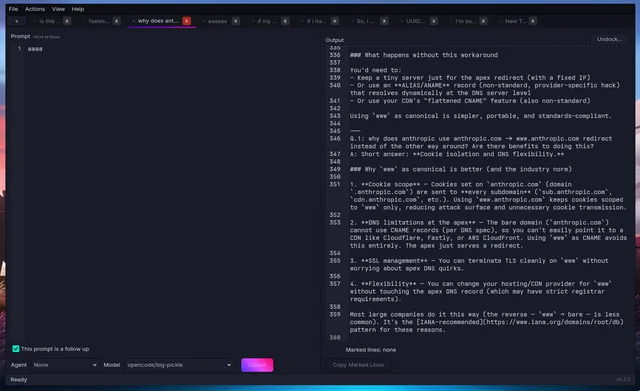Close the "if my ..." tab
Image resolution: width=640 pixels, height=391 pixels.
[x=285, y=21]
